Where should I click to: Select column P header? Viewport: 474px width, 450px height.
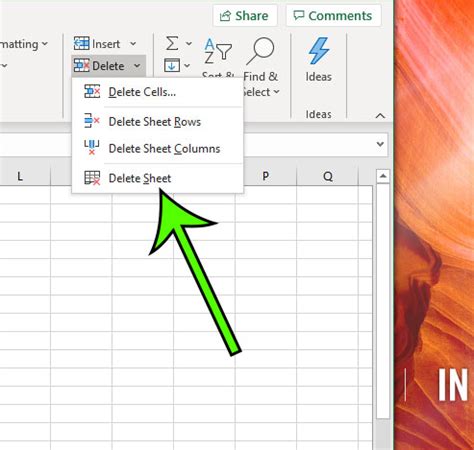266,176
